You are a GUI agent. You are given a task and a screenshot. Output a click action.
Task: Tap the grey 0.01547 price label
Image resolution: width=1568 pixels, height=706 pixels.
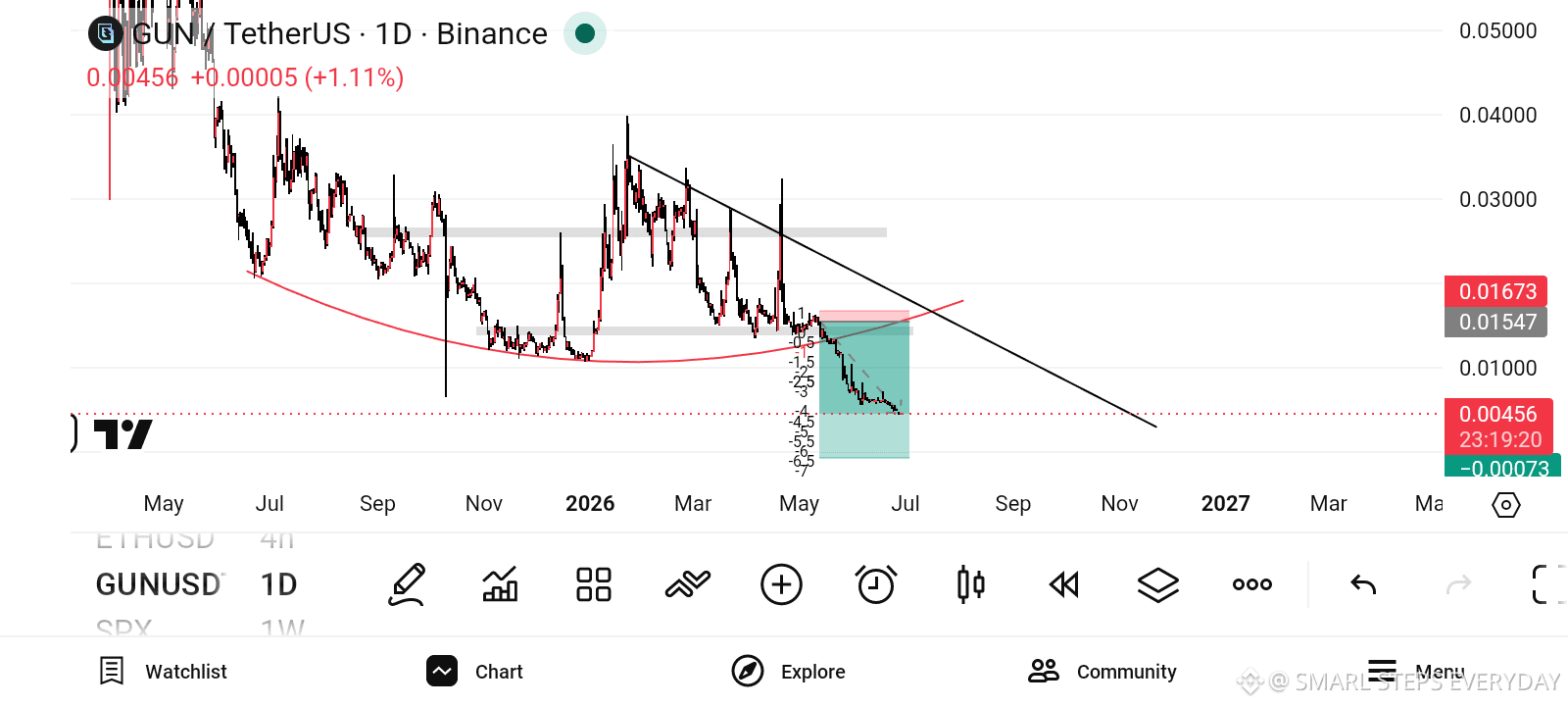(1496, 322)
